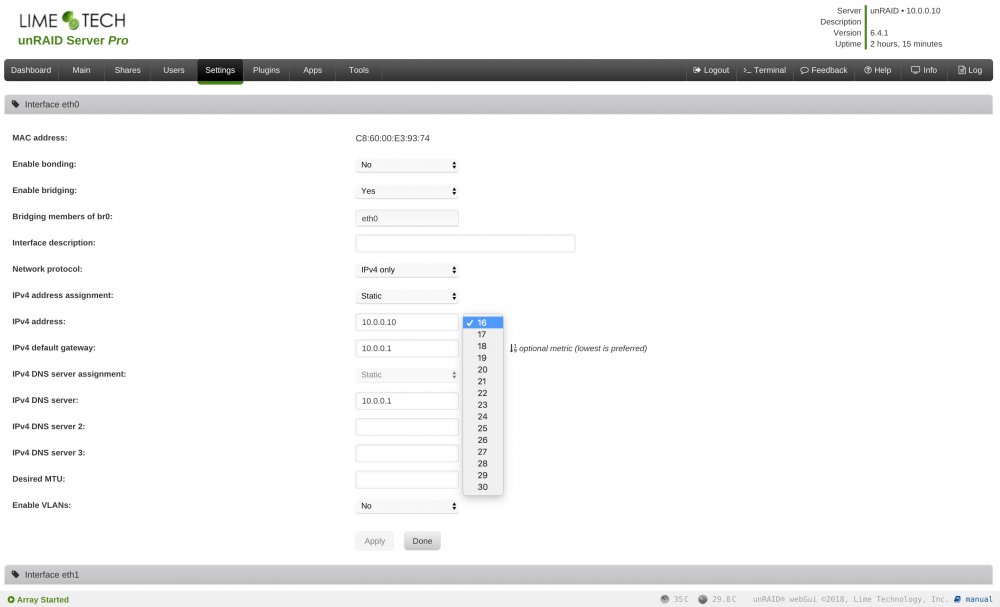Open the manual book icon link
The height and width of the screenshot is (607, 1000).
point(957,599)
